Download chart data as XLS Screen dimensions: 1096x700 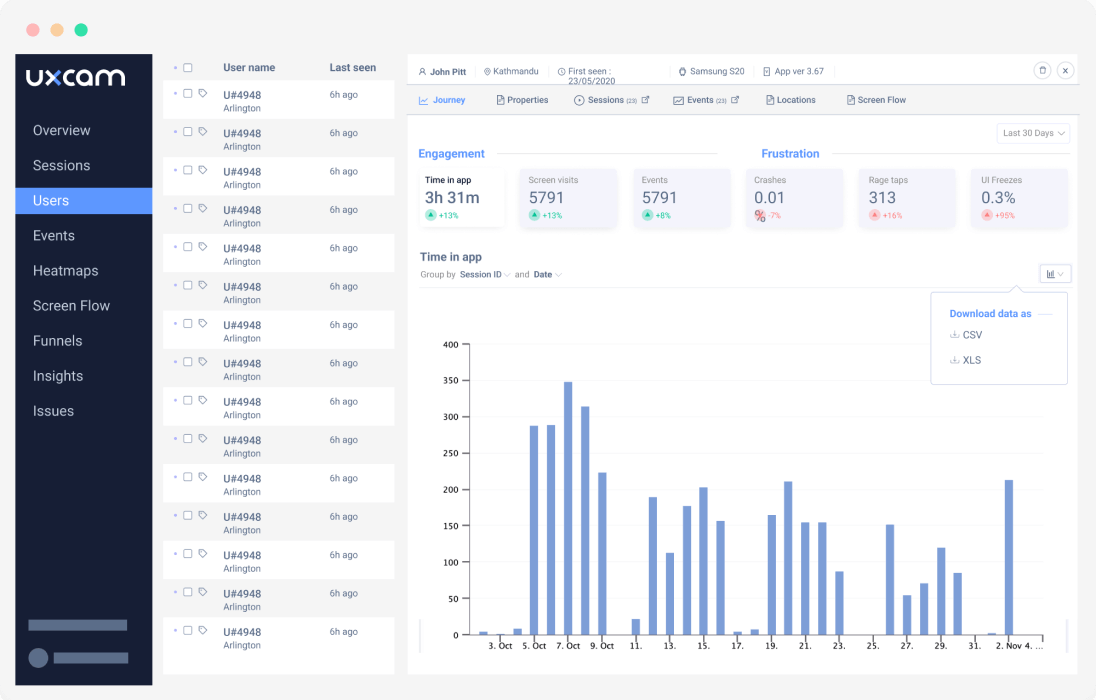[966, 360]
